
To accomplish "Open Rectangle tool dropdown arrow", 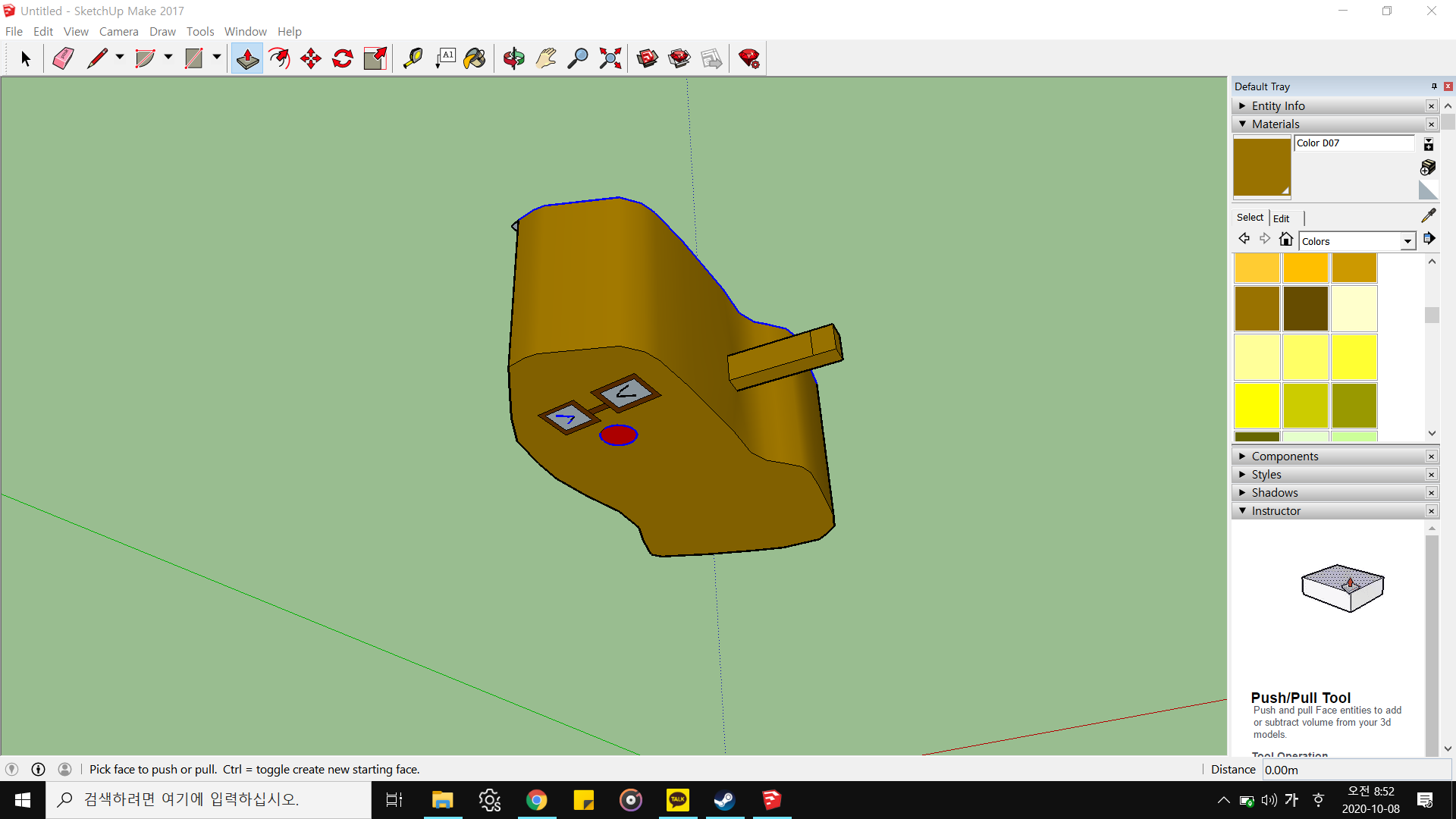I will [217, 57].
